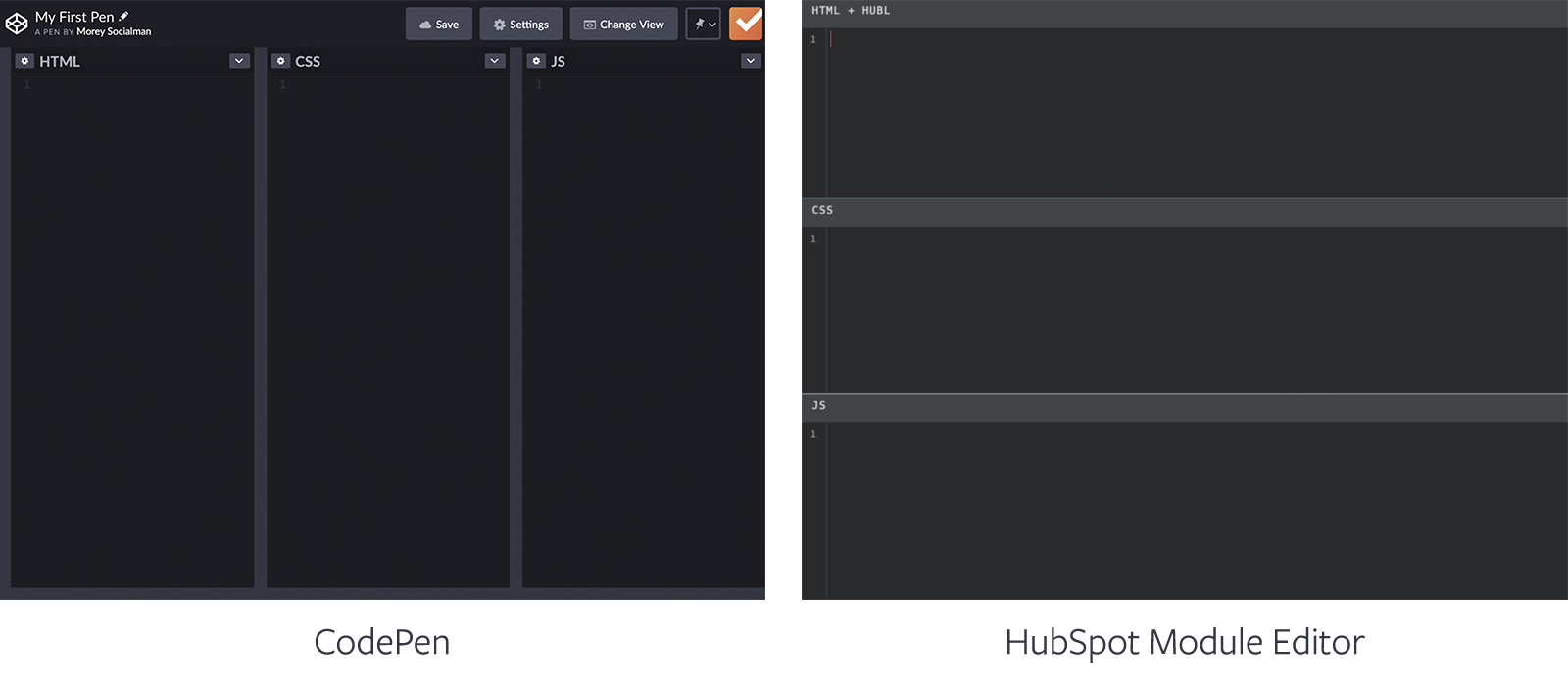Click into HubSpot CSS code area
This screenshot has width=1568, height=688.
click(1197, 311)
